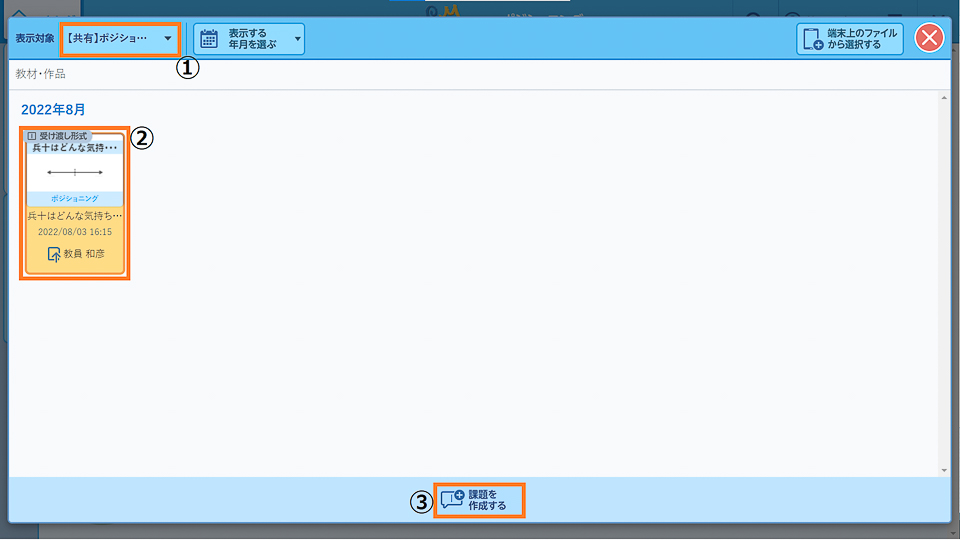The width and height of the screenshot is (960, 540).
Task: Close the dialog with the red X
Action: (929, 39)
